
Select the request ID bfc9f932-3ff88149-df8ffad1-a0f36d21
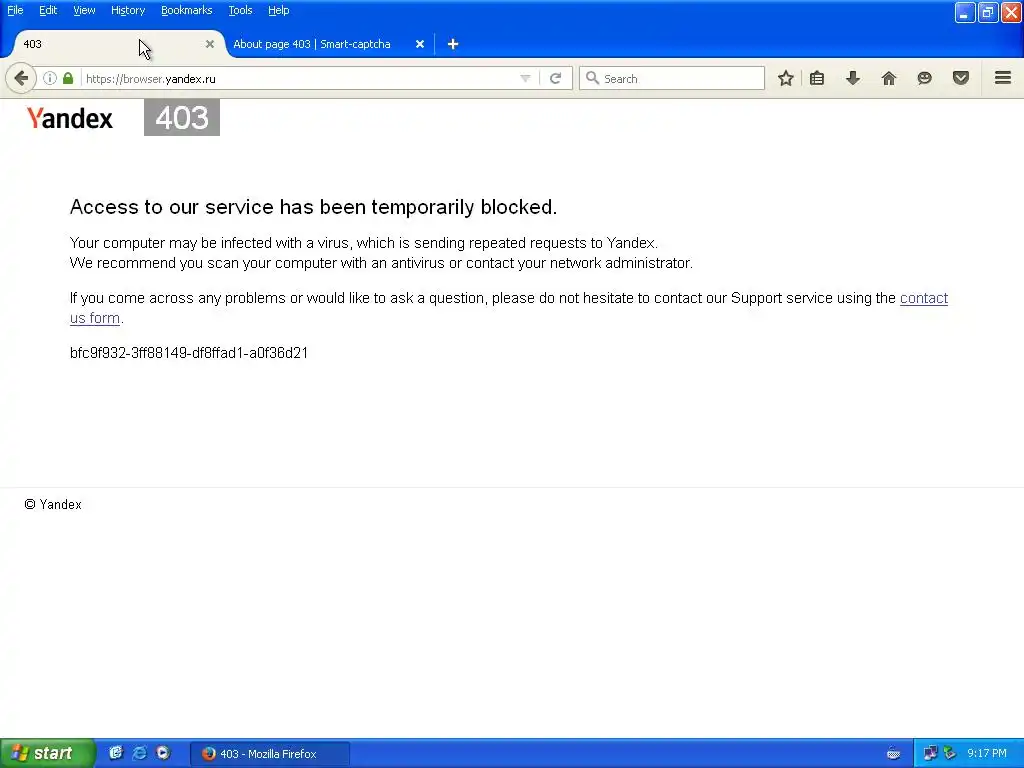189,353
